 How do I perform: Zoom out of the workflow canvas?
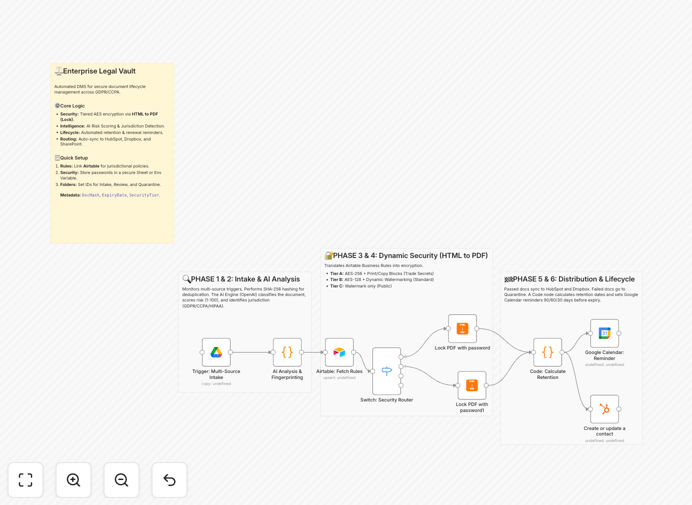[x=121, y=480]
